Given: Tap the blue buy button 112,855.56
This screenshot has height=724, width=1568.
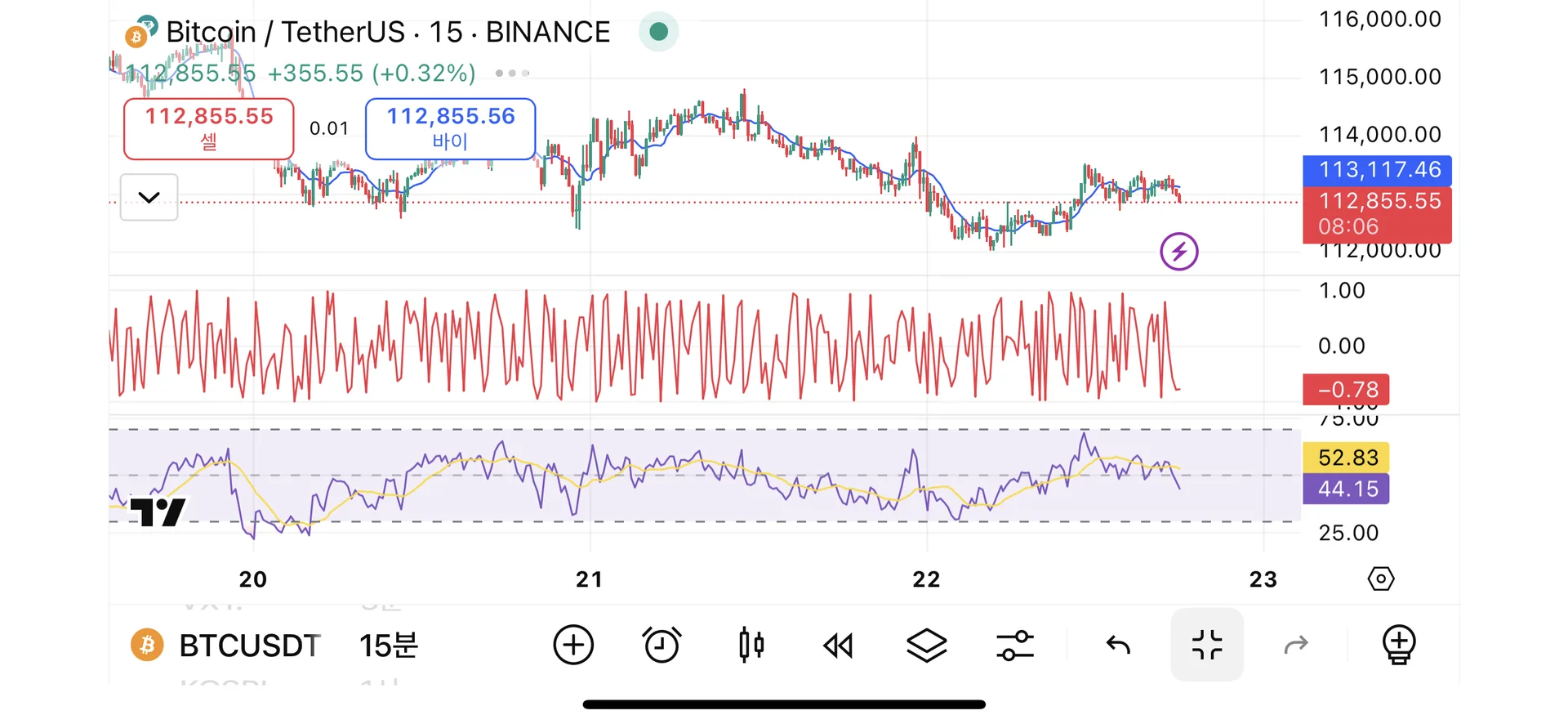Looking at the screenshot, I should pos(451,129).
